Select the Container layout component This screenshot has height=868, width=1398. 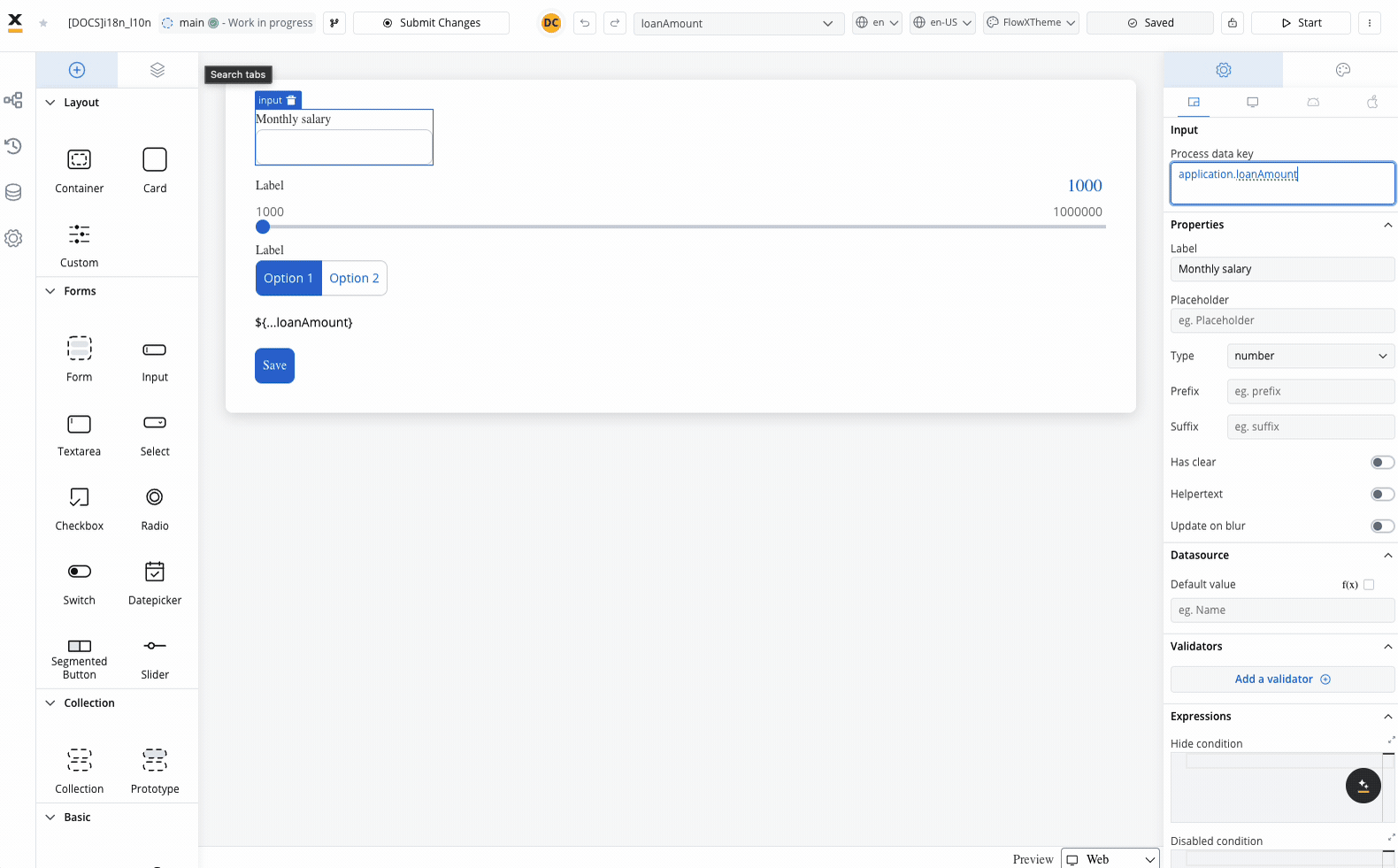pyautogui.click(x=80, y=170)
